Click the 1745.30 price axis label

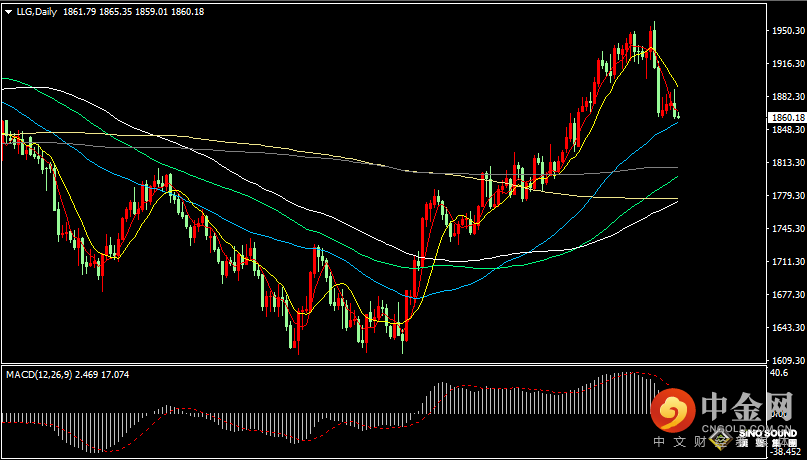coord(786,228)
